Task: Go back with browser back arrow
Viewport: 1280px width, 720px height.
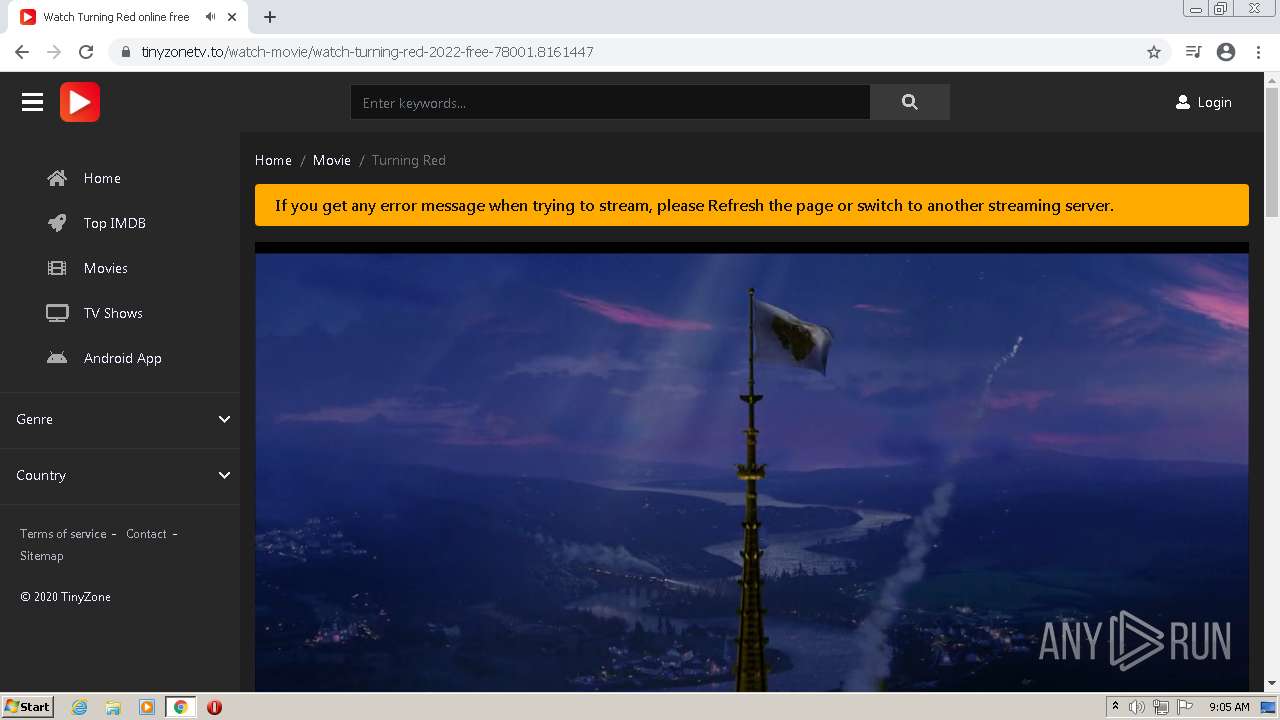Action: [x=22, y=52]
